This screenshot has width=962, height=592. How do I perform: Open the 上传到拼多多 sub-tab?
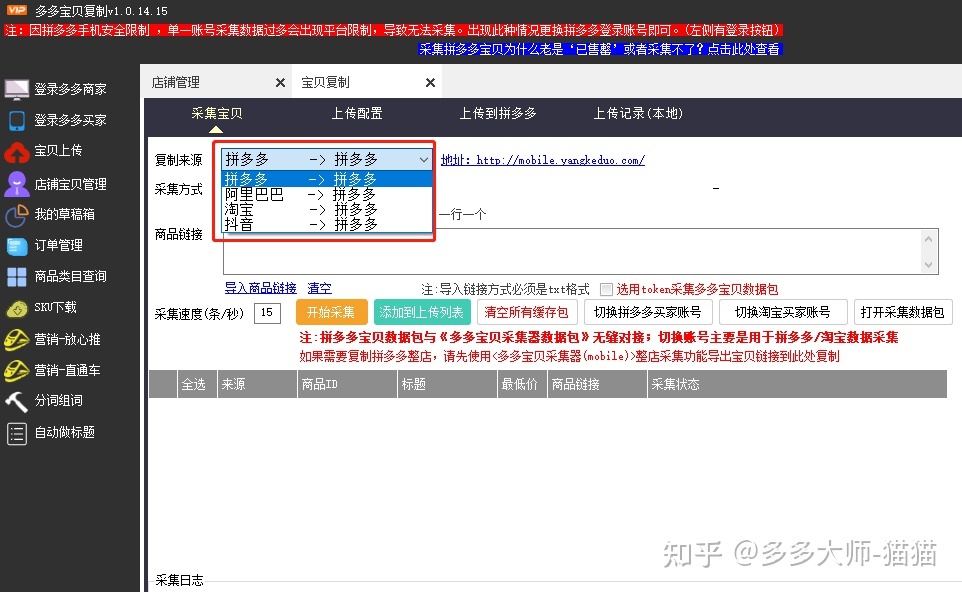498,113
